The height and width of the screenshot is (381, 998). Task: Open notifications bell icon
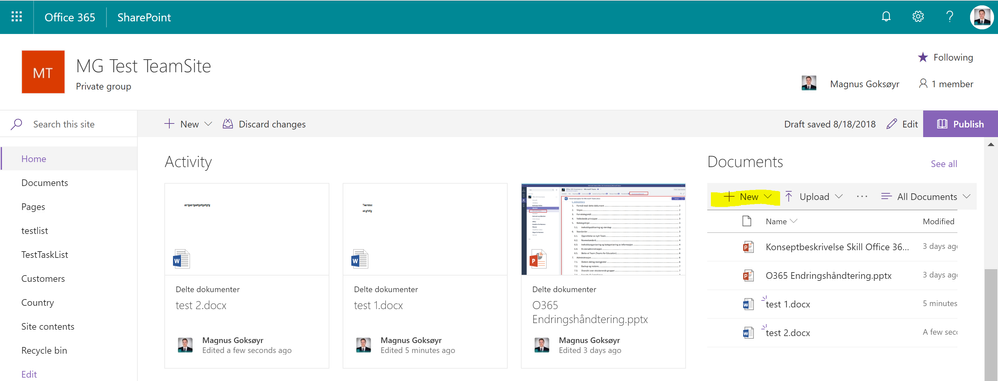886,17
